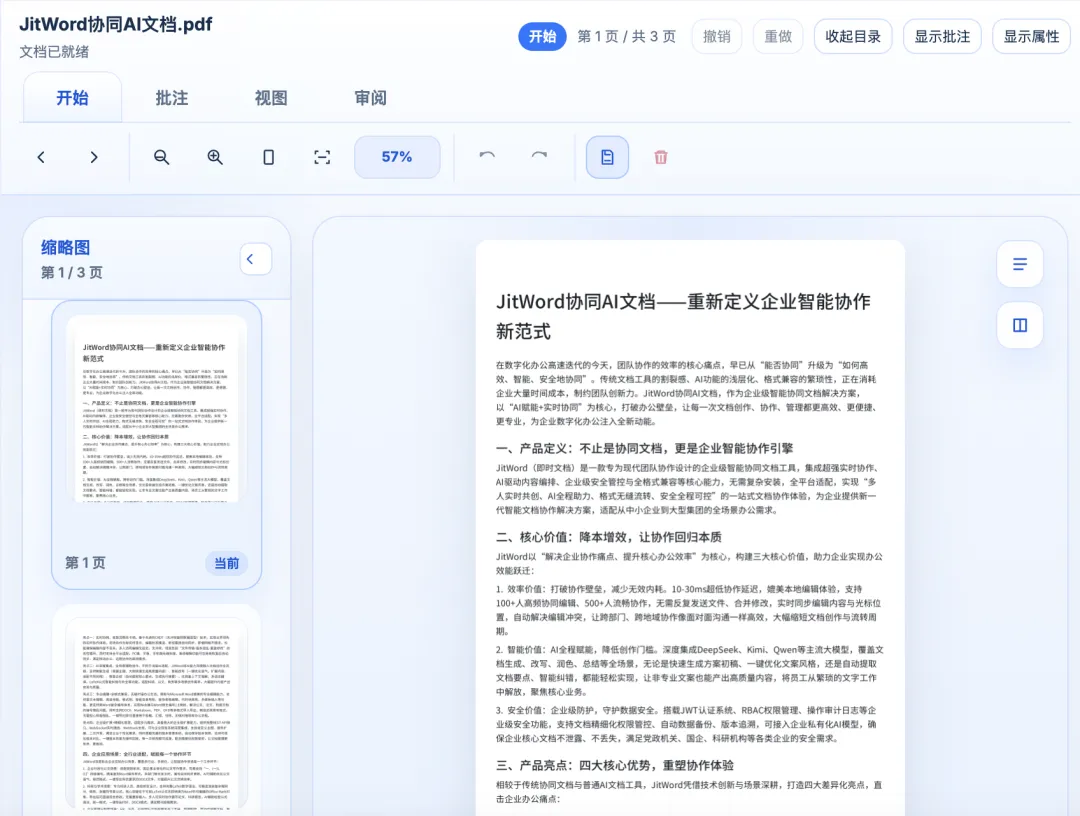
Task: Select fit width frame icon
Action: point(322,157)
